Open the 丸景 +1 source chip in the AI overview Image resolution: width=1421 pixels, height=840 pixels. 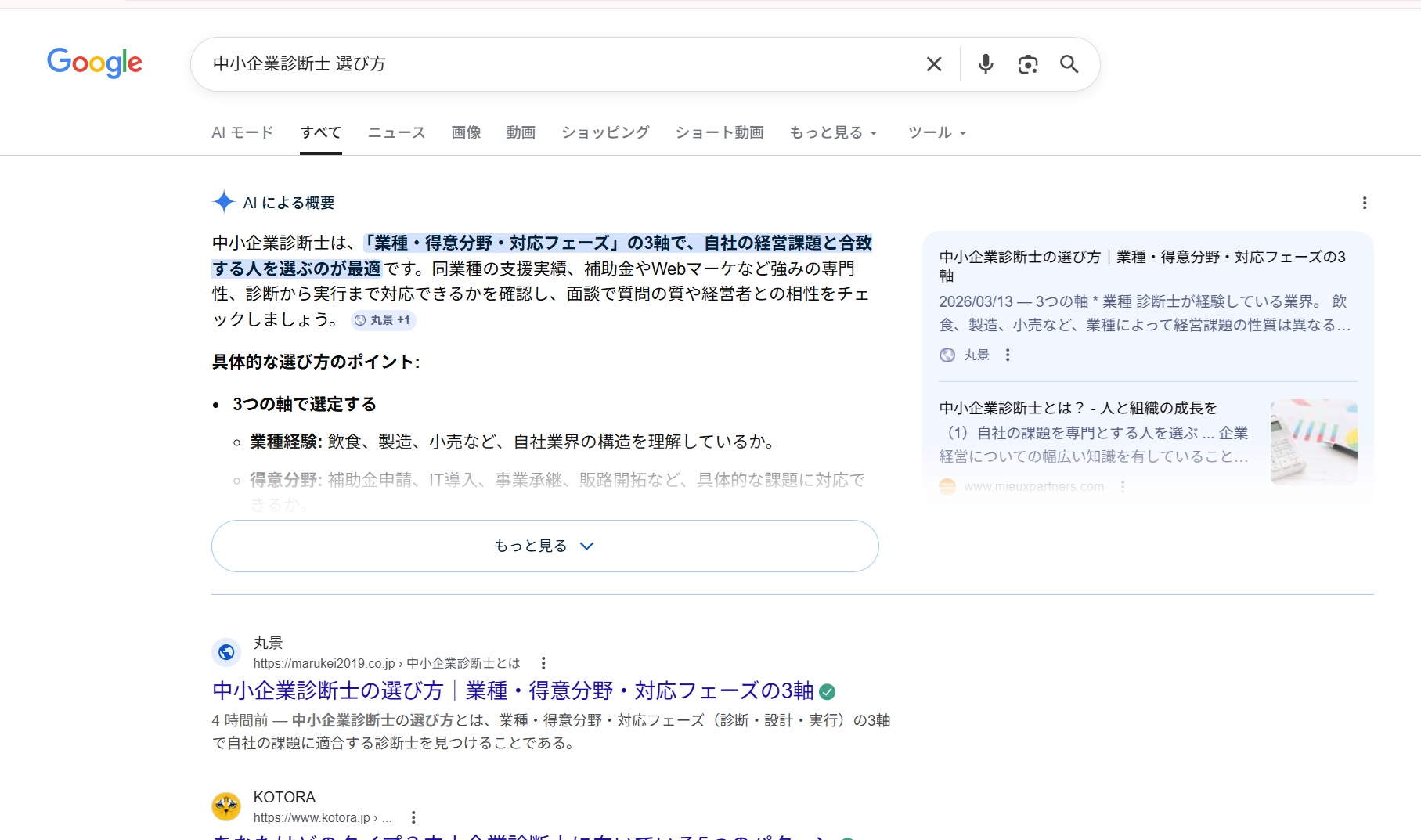(x=382, y=320)
